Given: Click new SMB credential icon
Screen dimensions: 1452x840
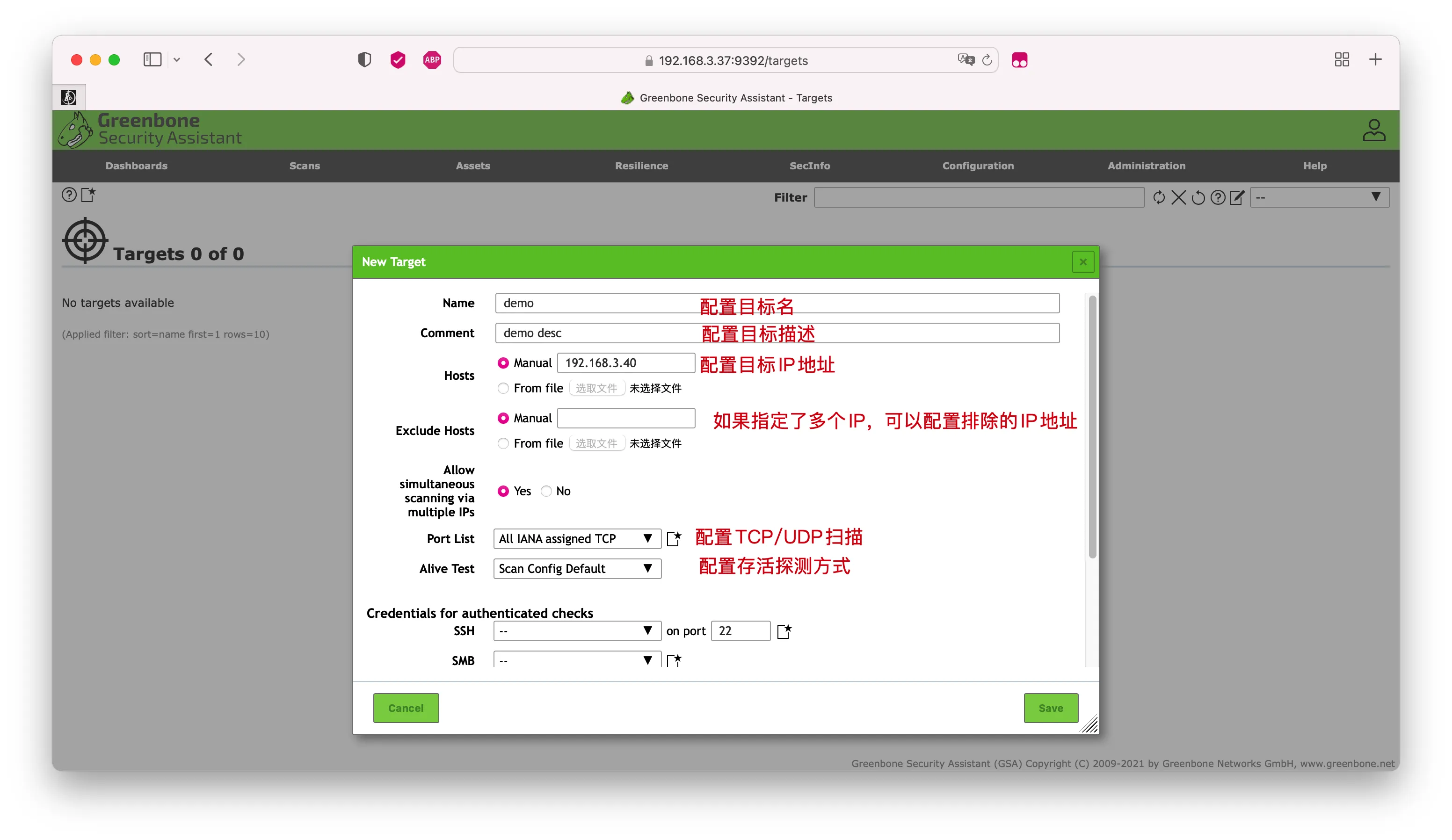Looking at the screenshot, I should click(674, 660).
